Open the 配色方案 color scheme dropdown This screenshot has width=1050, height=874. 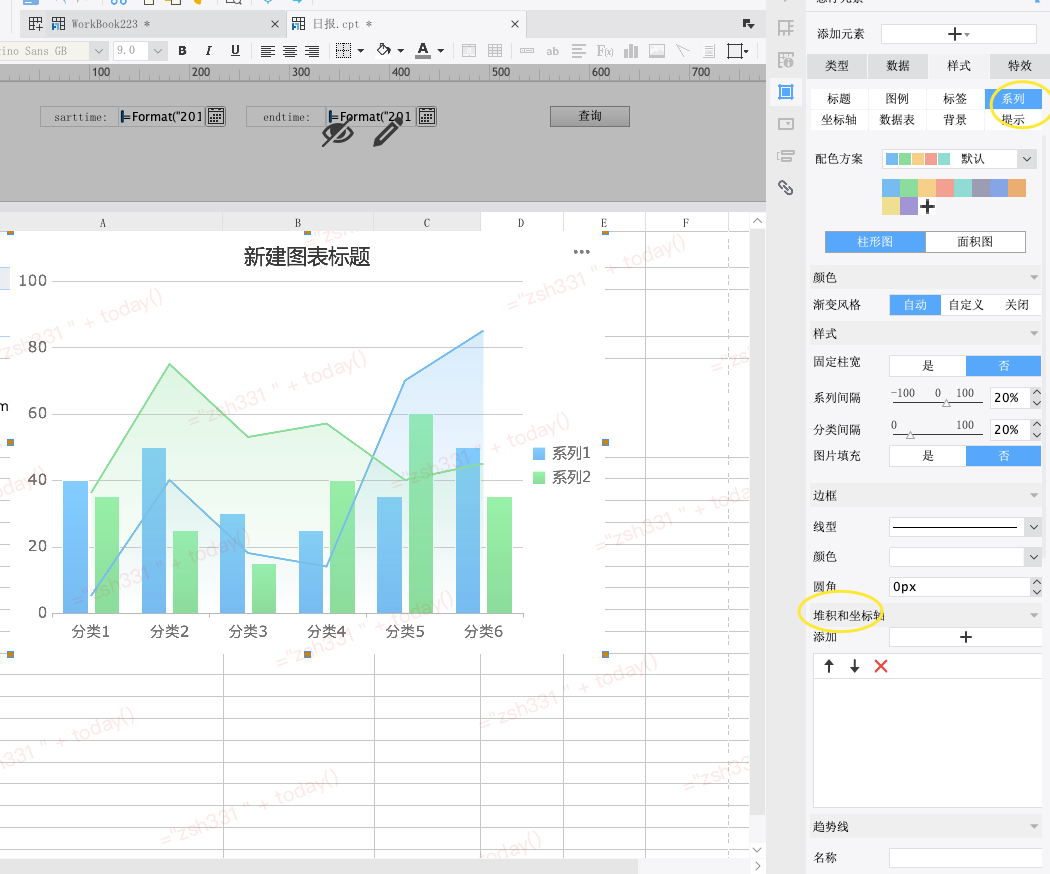pyautogui.click(x=959, y=159)
